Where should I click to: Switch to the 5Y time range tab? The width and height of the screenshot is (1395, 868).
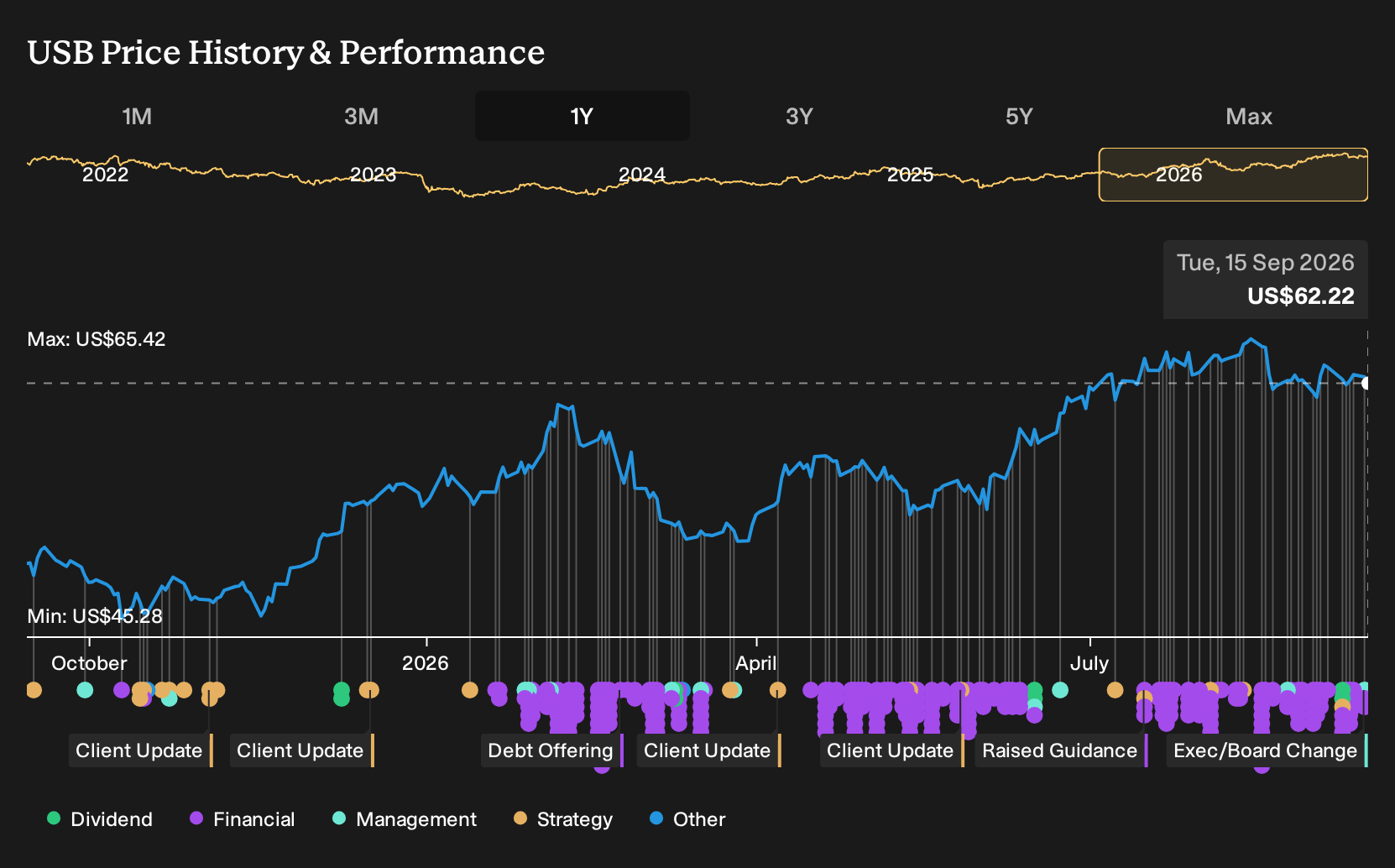(x=1019, y=116)
